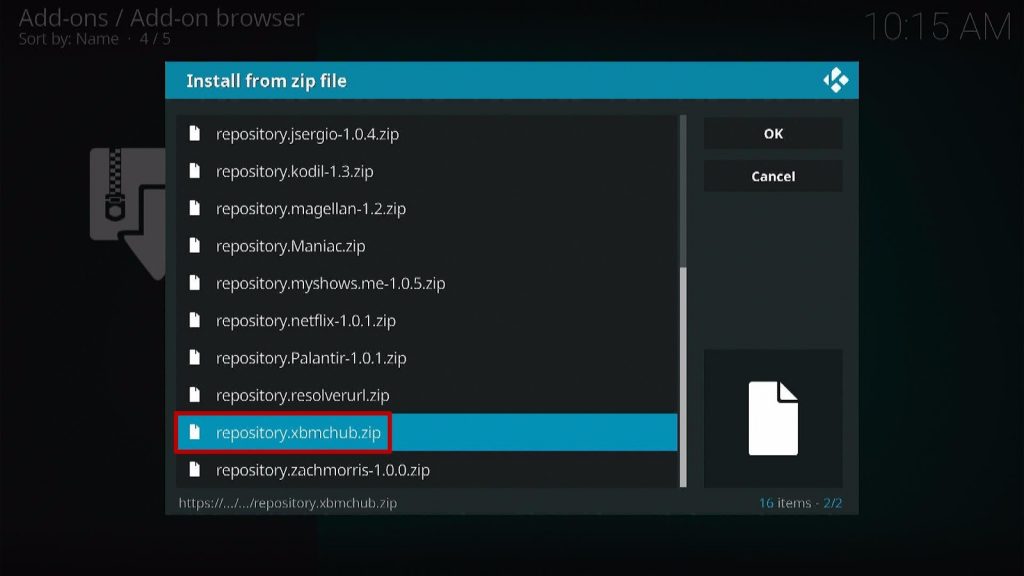Image resolution: width=1024 pixels, height=576 pixels.
Task: Click file icon beside repository.Palantir-1.0.1.zip
Action: coord(195,357)
